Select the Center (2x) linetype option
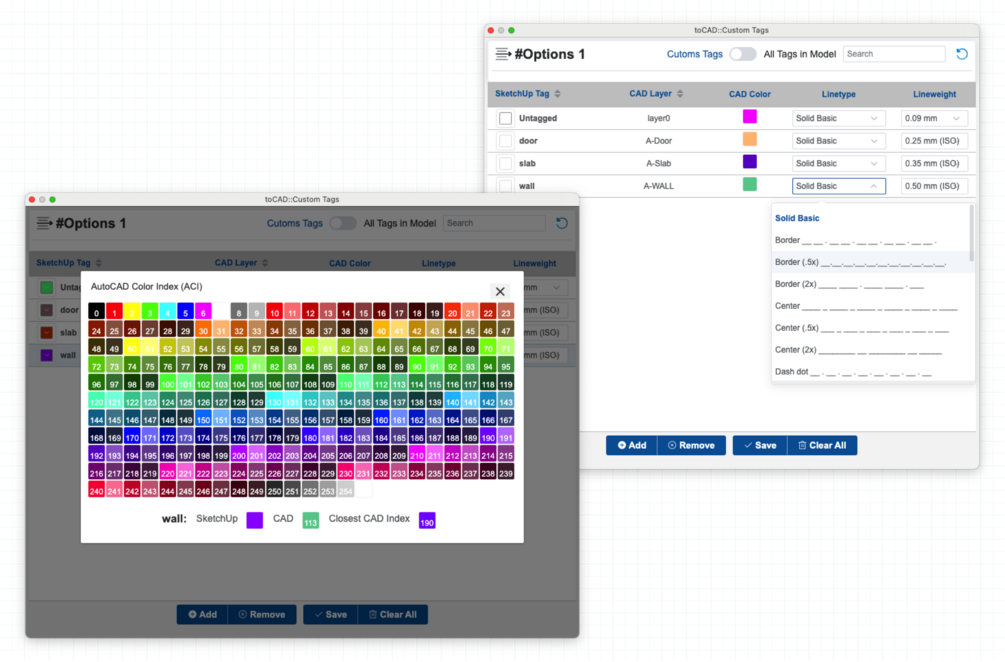The image size is (1005, 662). (x=870, y=350)
